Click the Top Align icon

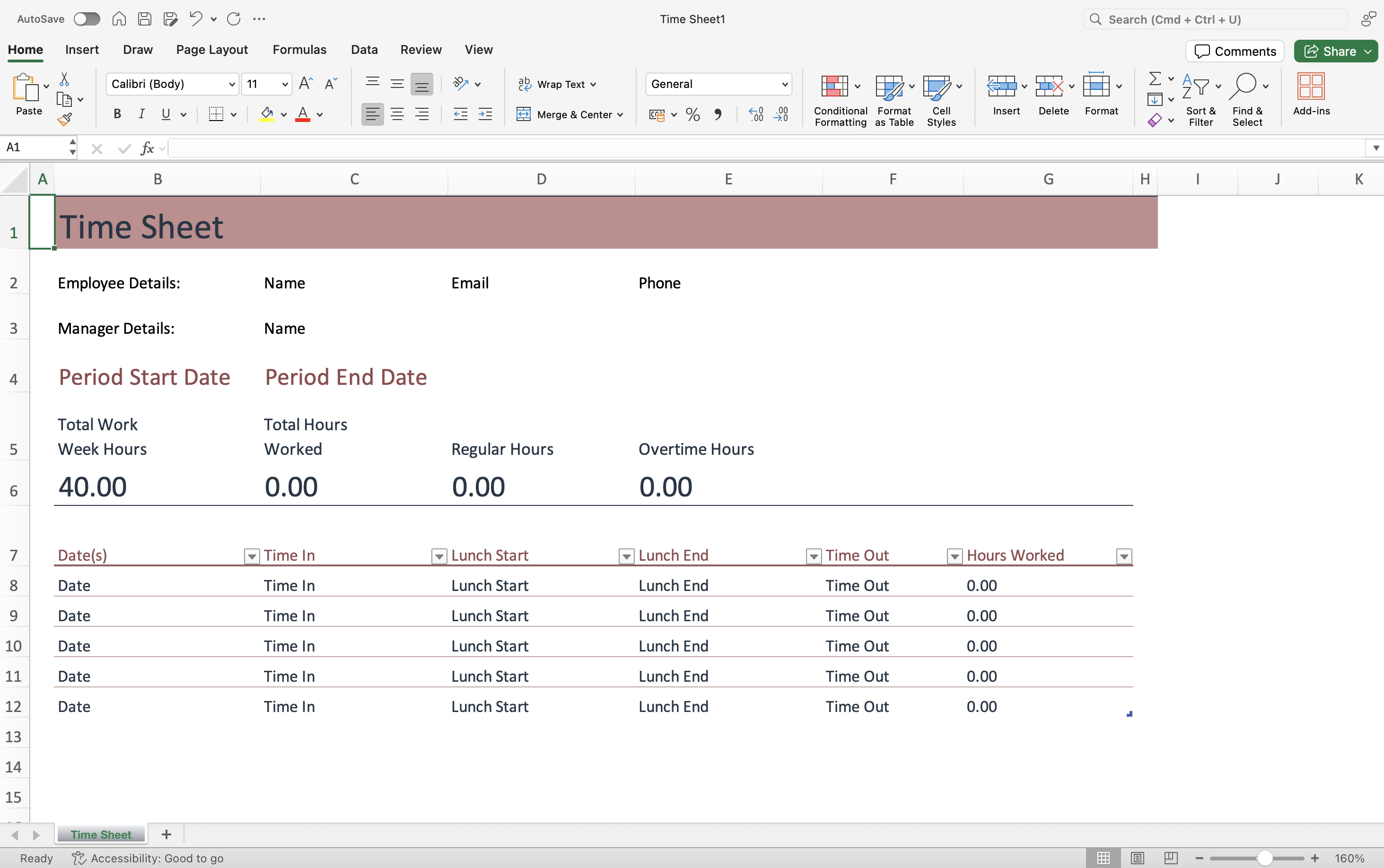pos(372,84)
